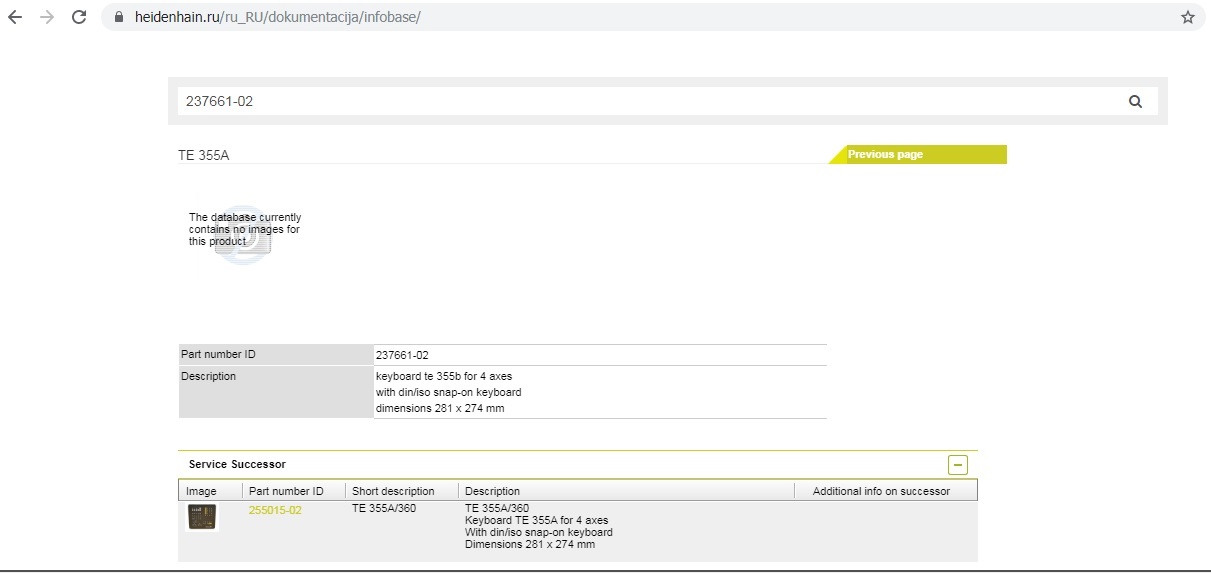Image resolution: width=1211 pixels, height=573 pixels.
Task: Click the browser back arrow
Action: [15, 17]
